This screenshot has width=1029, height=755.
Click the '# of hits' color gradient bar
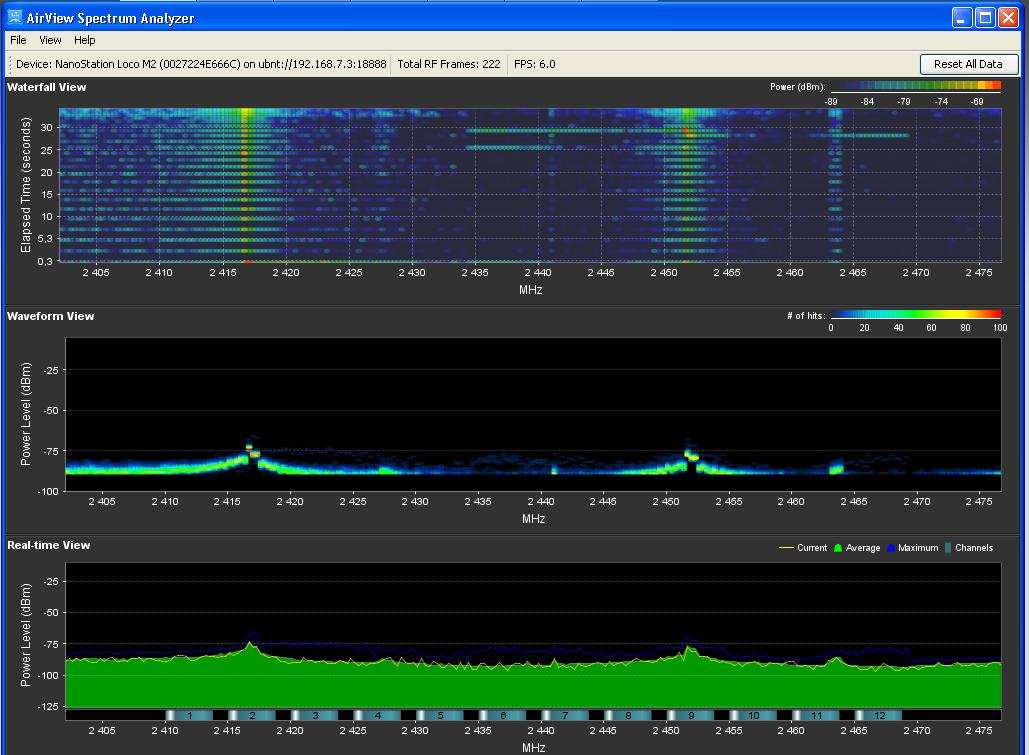tap(915, 315)
